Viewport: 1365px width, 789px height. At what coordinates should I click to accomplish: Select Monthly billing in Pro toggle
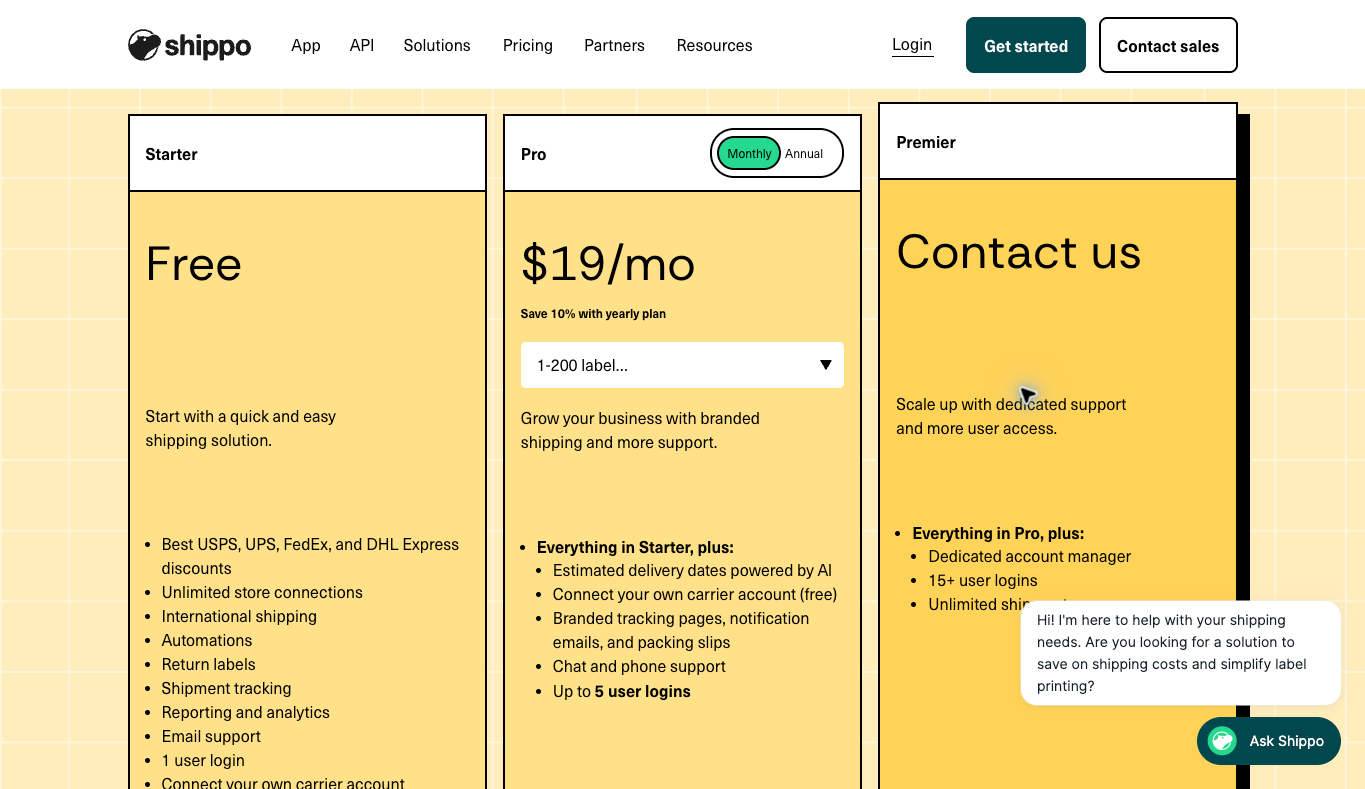click(749, 154)
